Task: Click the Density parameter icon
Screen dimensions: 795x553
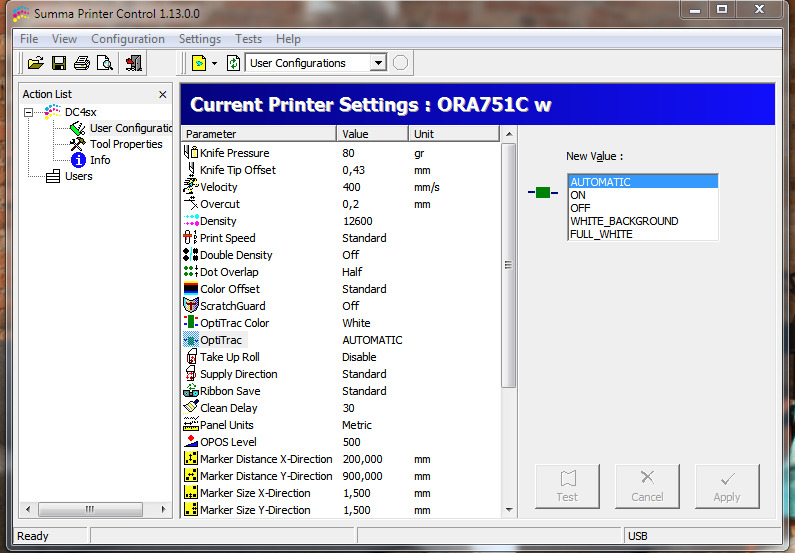Action: pos(191,220)
